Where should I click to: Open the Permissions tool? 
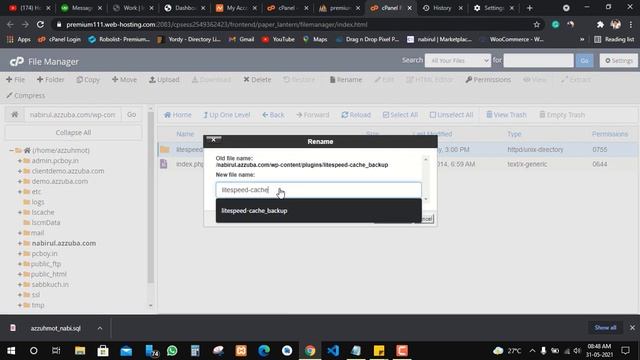(488, 80)
